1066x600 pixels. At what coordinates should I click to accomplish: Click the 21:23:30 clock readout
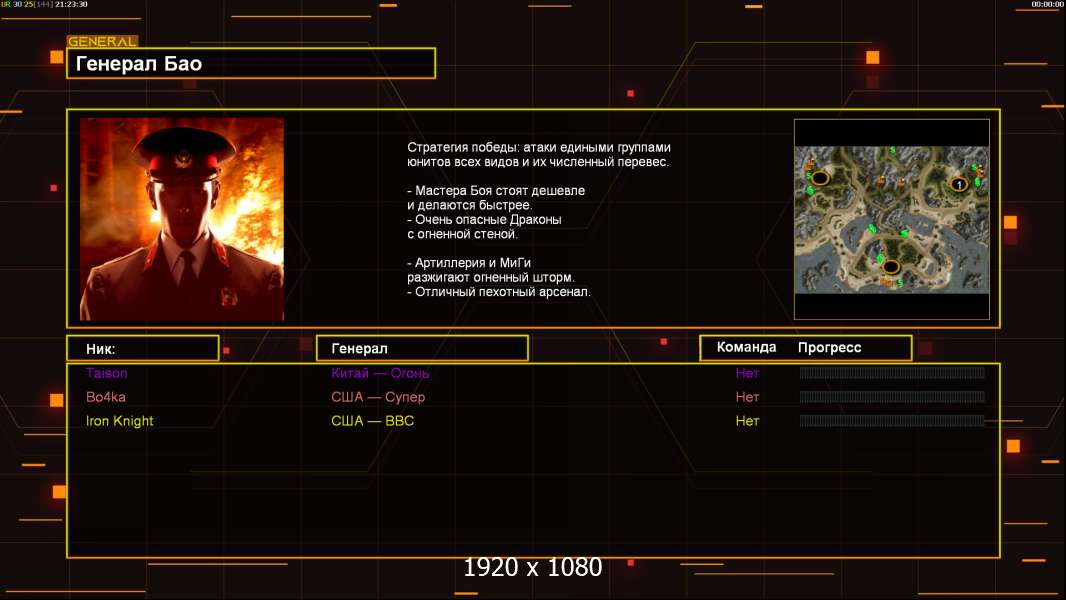click(x=71, y=4)
